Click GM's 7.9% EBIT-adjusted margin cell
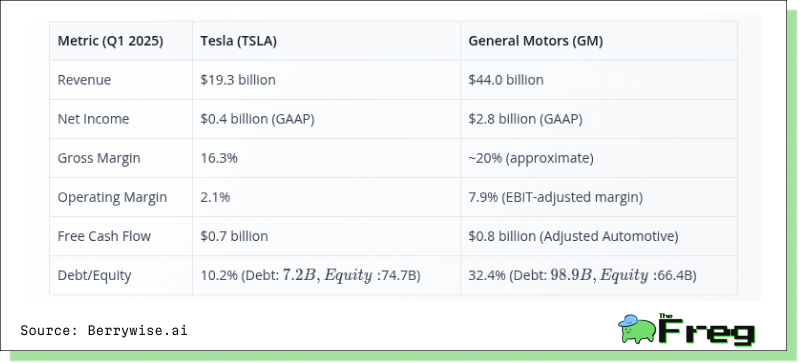Image resolution: width=799 pixels, height=363 pixels. coord(599,197)
